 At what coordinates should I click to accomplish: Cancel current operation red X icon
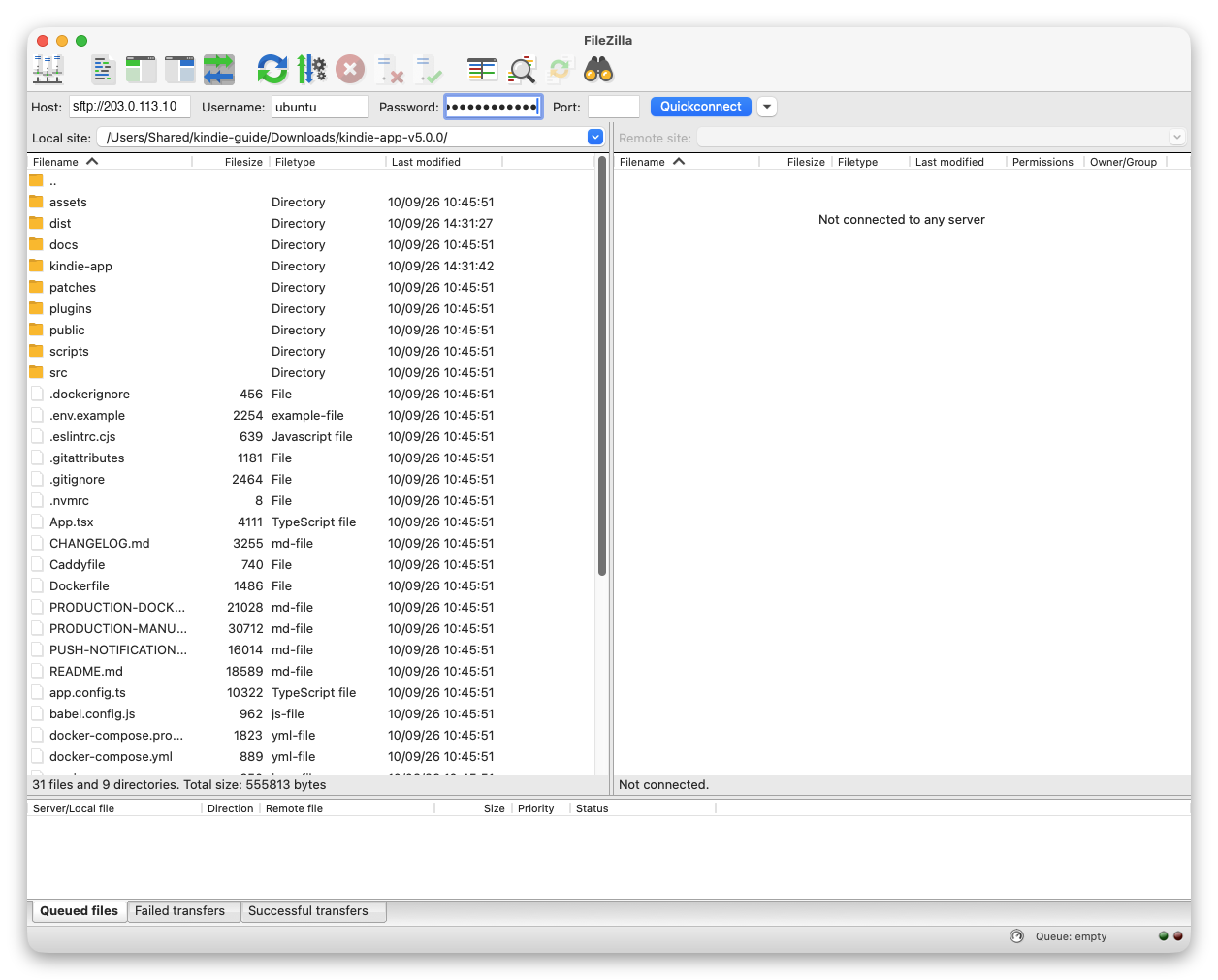pyautogui.click(x=350, y=69)
